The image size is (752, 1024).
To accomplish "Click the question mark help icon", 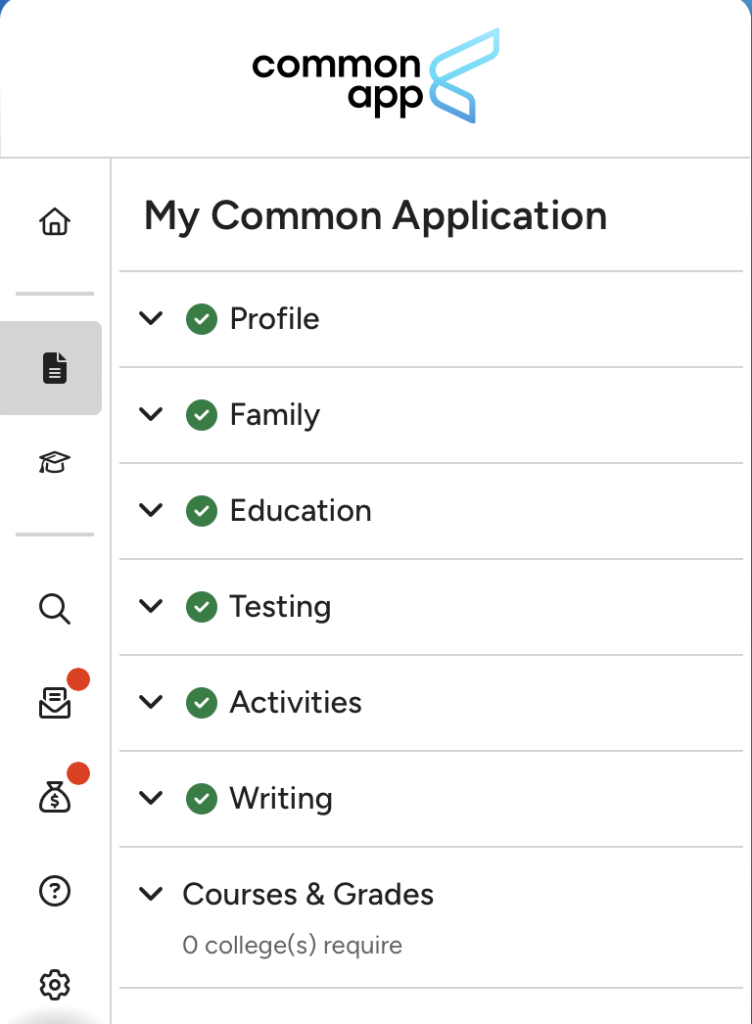I will click(54, 891).
